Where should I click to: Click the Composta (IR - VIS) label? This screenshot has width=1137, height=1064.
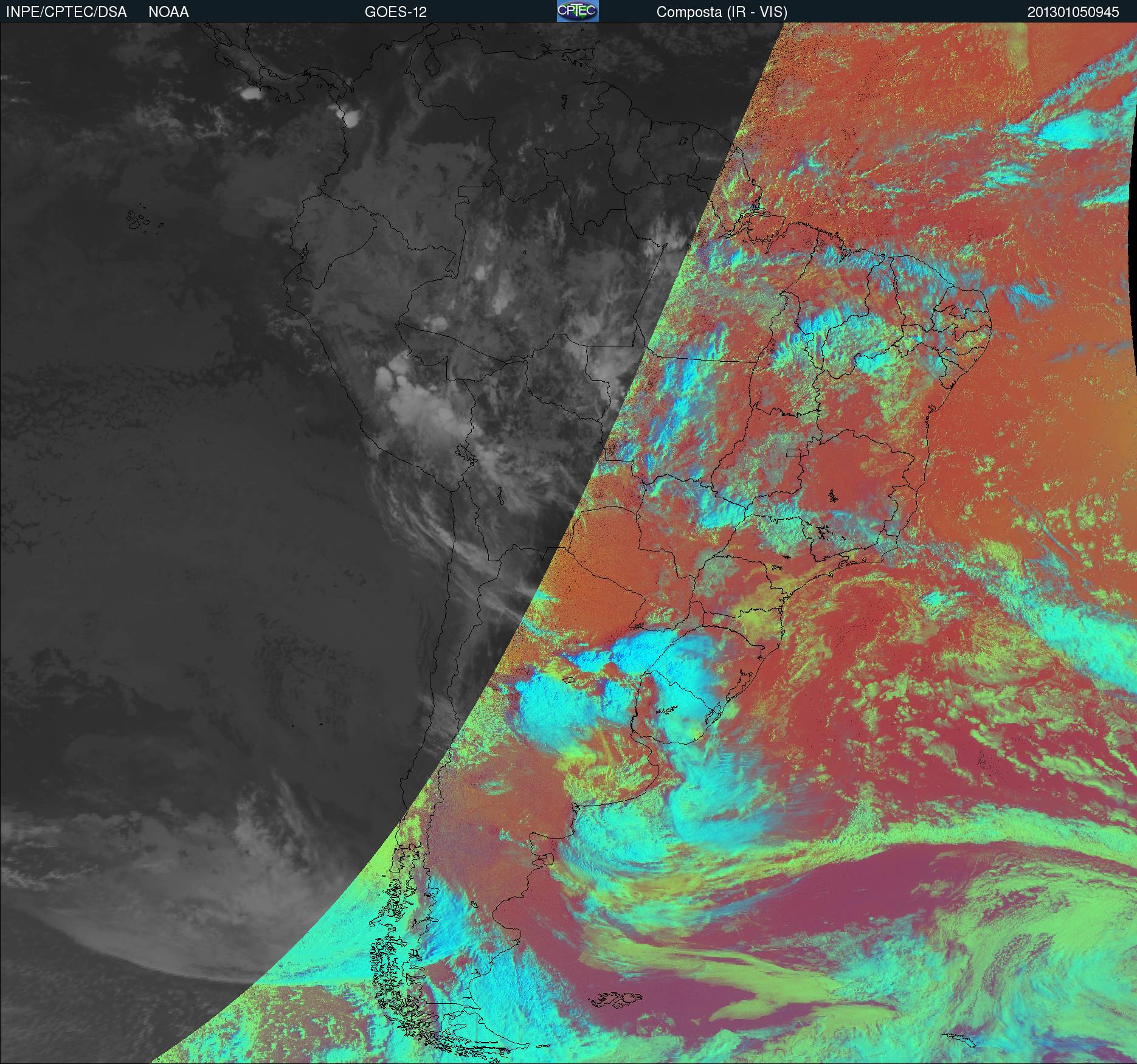722,12
